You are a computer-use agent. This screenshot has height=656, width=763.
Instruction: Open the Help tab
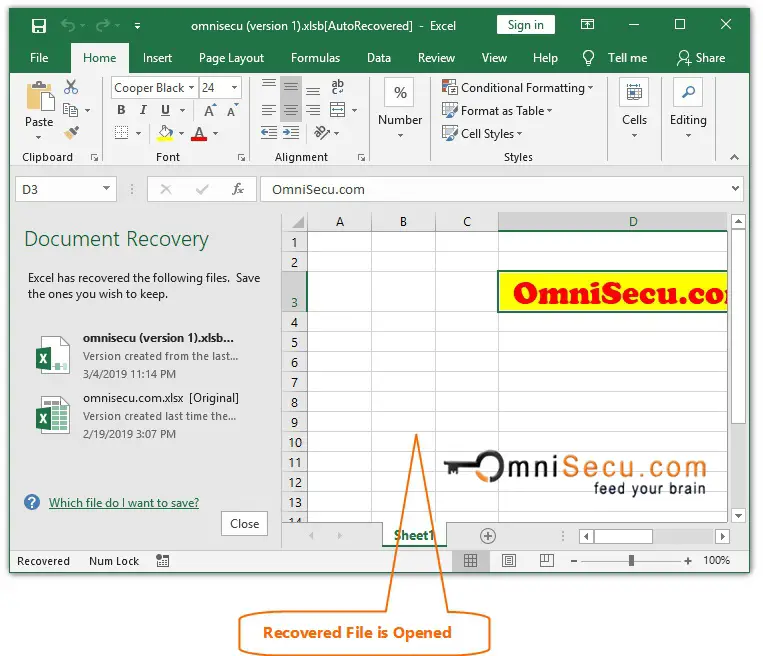545,58
